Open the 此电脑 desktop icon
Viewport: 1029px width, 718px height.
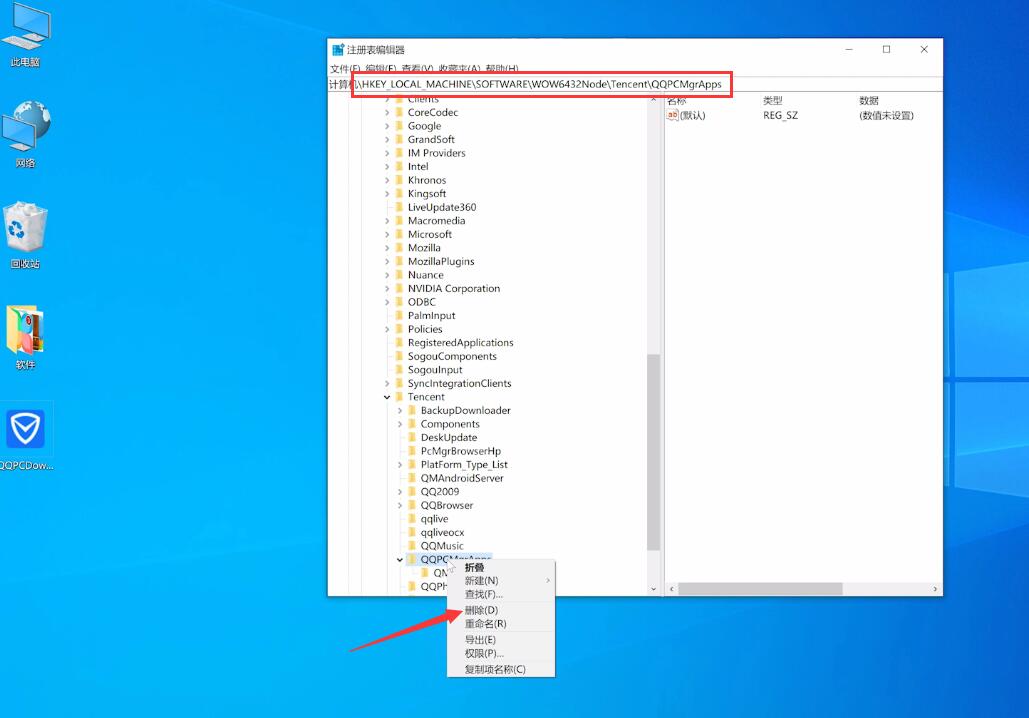click(x=25, y=35)
